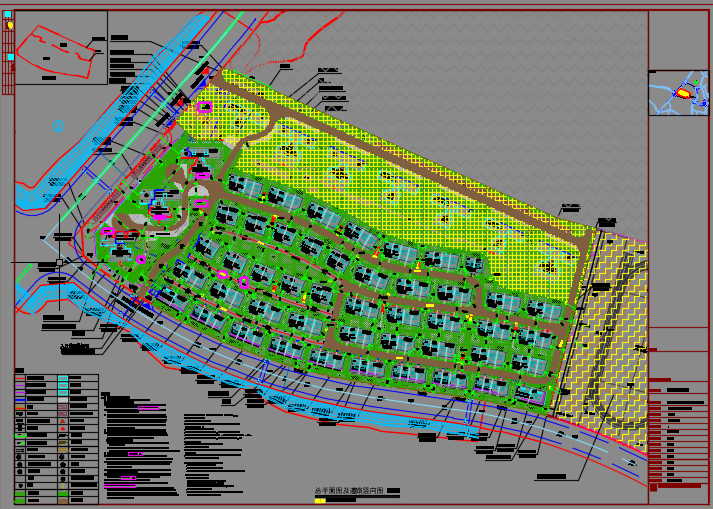Open the location map thumbnail at top right
This screenshot has width=713, height=509.
pyautogui.click(x=678, y=93)
